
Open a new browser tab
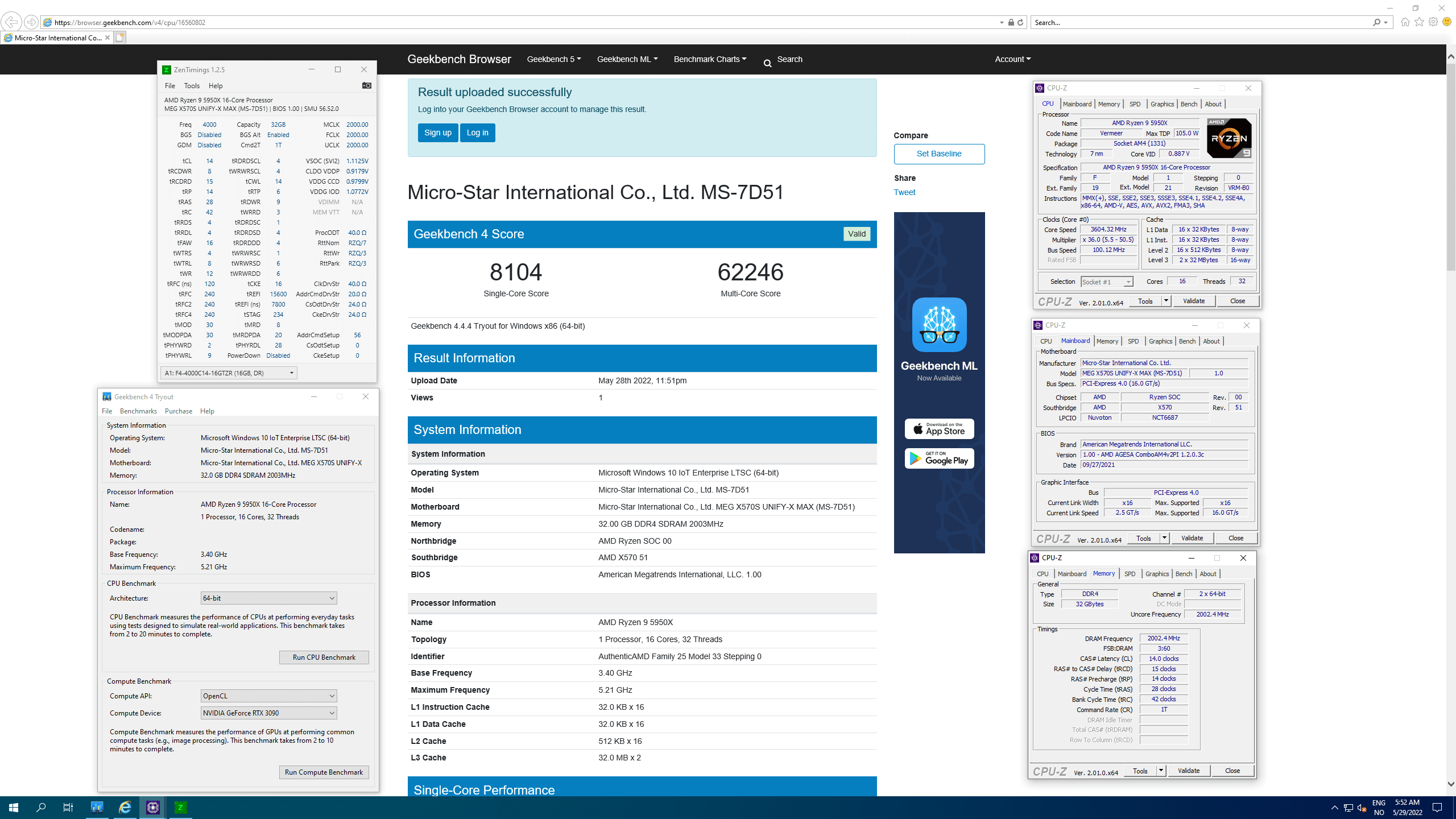point(119,38)
